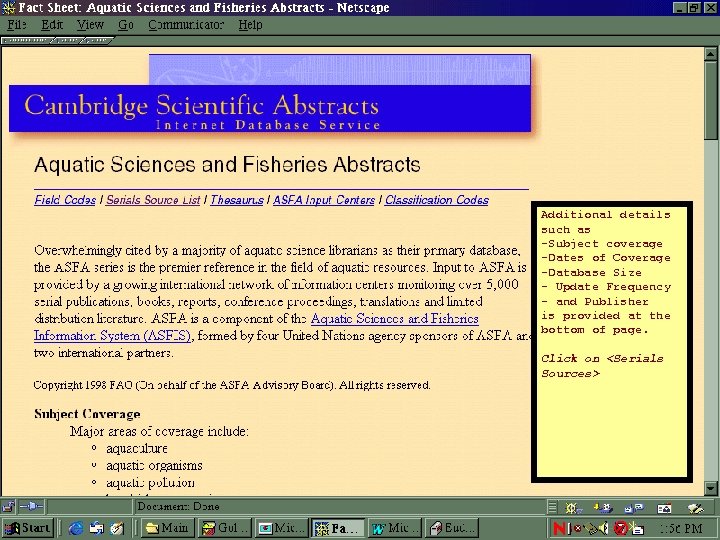Open Navigator from the component bar wheel icon
720x540 pixels.
pyautogui.click(x=574, y=507)
